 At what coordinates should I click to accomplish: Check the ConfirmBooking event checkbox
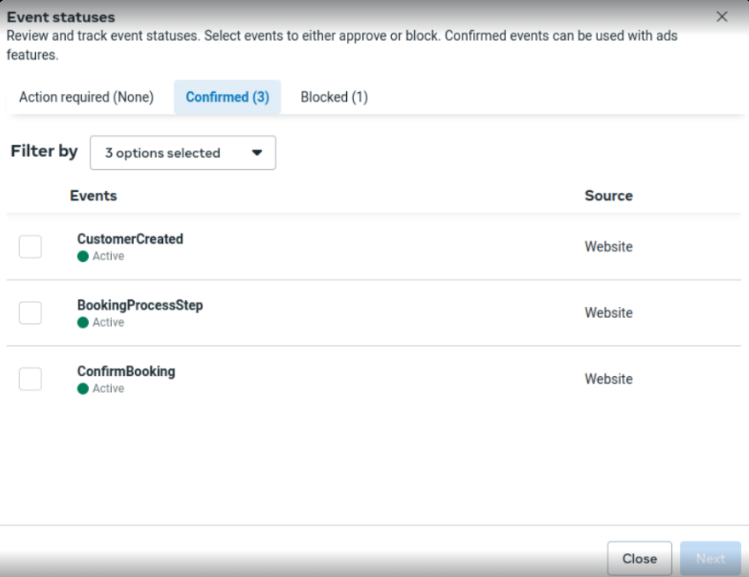(30, 379)
